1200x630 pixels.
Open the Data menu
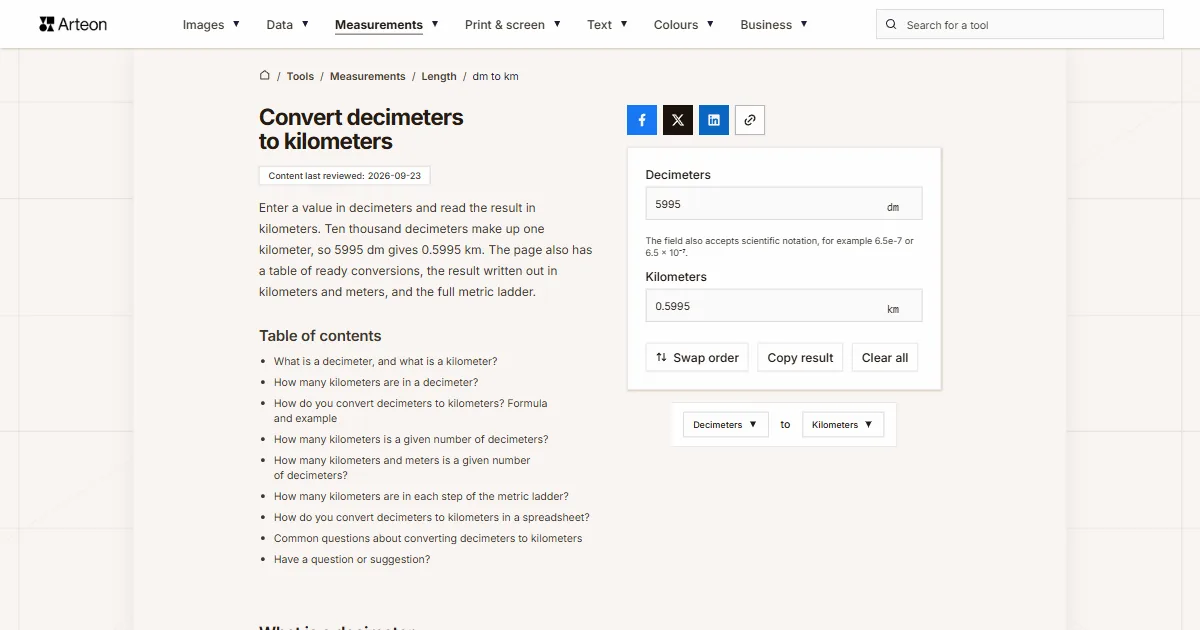[x=287, y=25]
